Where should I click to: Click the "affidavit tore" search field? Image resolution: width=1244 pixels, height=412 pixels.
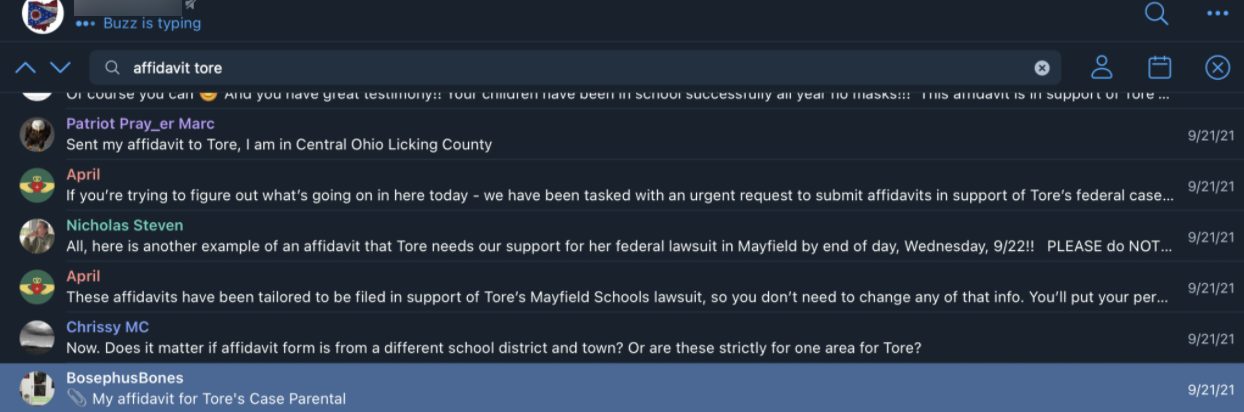pyautogui.click(x=570, y=68)
